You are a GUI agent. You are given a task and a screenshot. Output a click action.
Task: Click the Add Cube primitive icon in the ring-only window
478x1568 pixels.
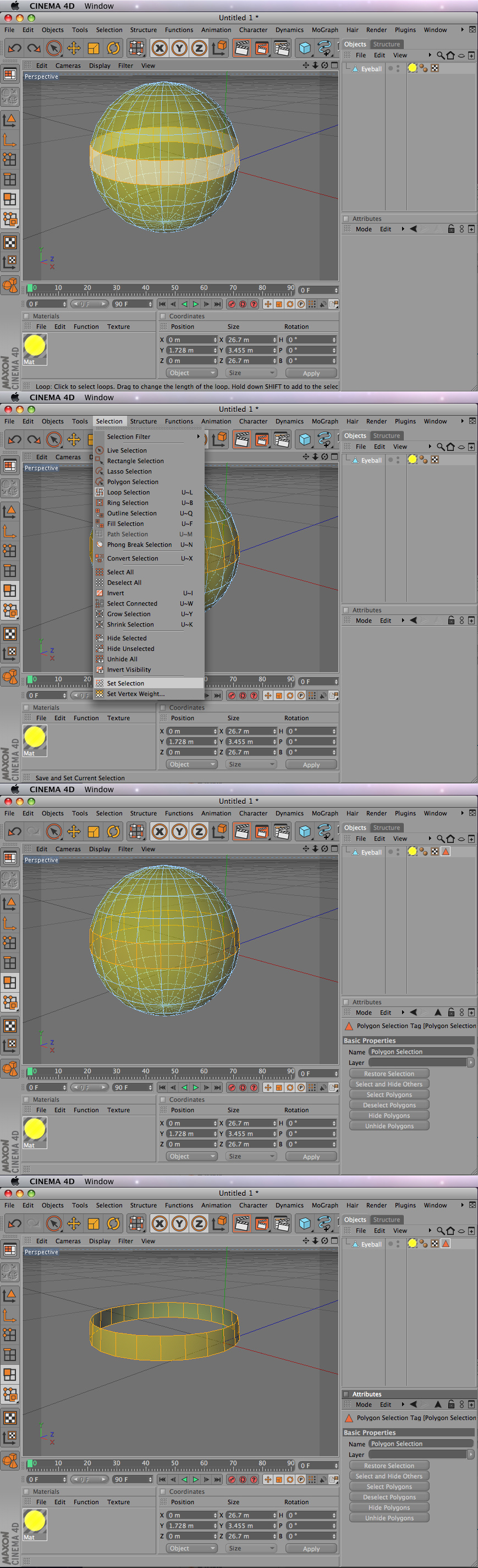(305, 1223)
